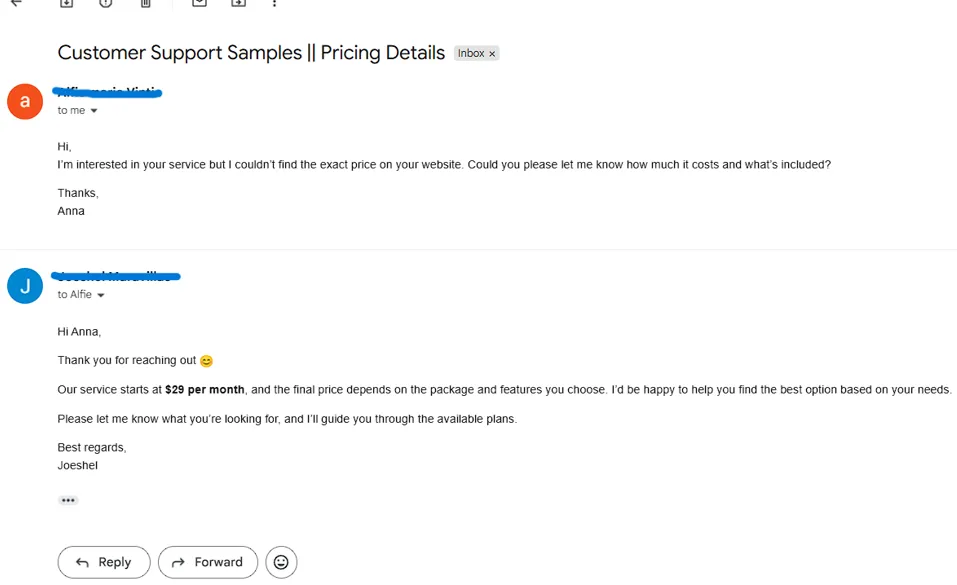Image resolution: width=957 pixels, height=585 pixels.
Task: Mark the conversation as unread
Action: [x=199, y=3]
